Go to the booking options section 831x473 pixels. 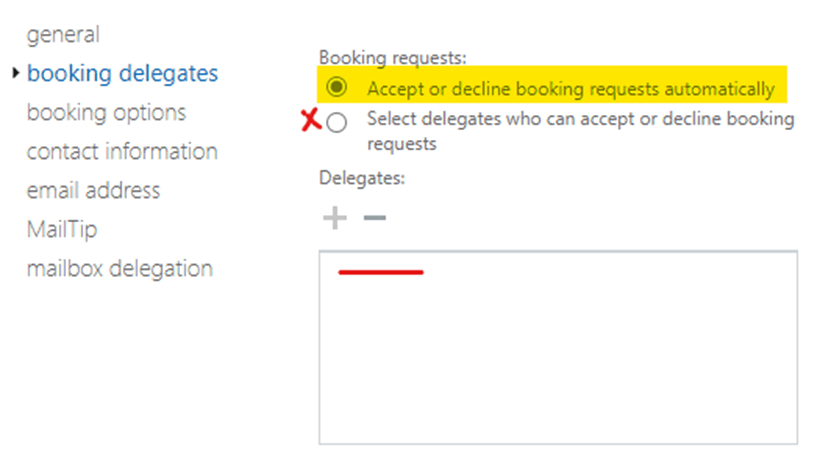pos(106,112)
